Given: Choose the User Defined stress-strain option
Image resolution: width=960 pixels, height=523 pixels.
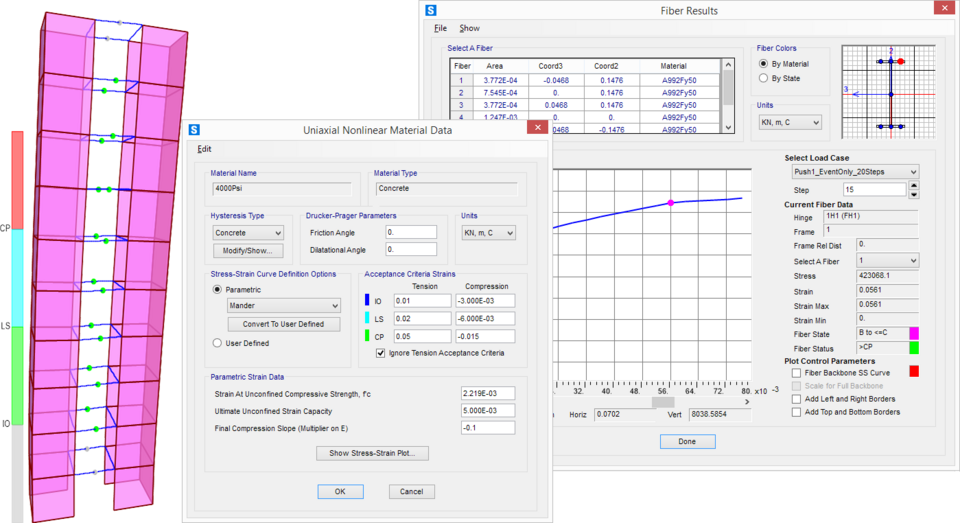Looking at the screenshot, I should click(x=218, y=343).
